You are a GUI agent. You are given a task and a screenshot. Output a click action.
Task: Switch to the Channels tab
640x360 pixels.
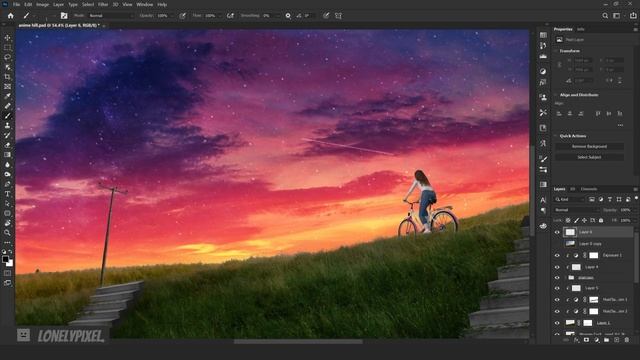pyautogui.click(x=589, y=189)
